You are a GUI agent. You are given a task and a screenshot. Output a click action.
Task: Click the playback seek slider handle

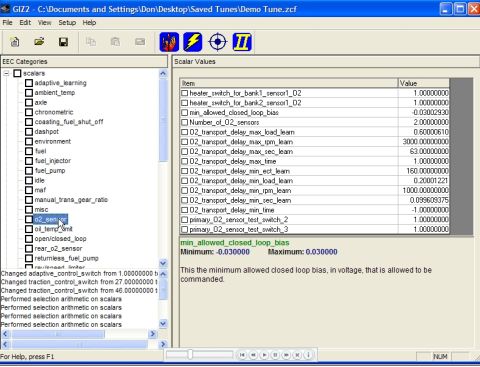point(190,355)
